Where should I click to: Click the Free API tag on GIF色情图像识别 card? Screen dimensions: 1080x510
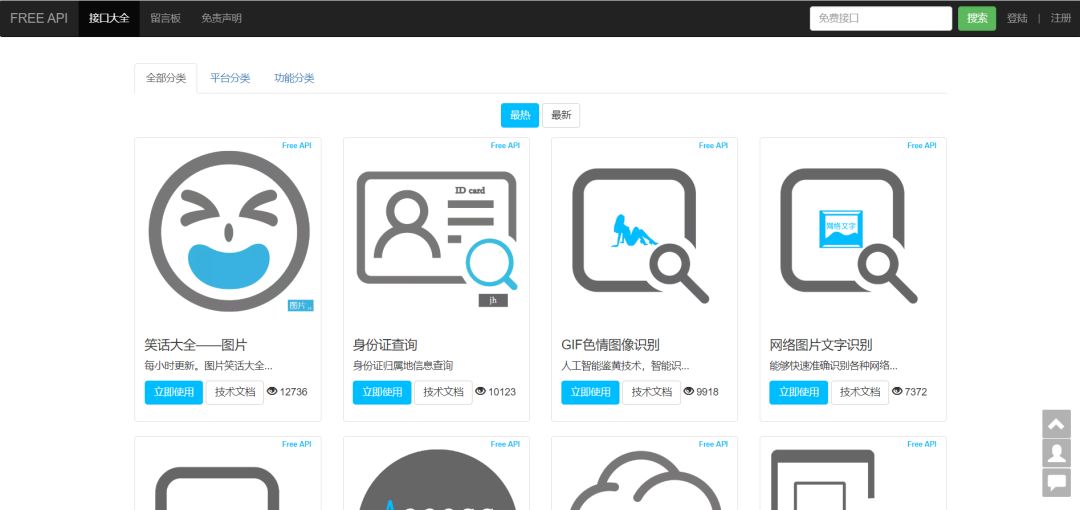click(x=714, y=145)
